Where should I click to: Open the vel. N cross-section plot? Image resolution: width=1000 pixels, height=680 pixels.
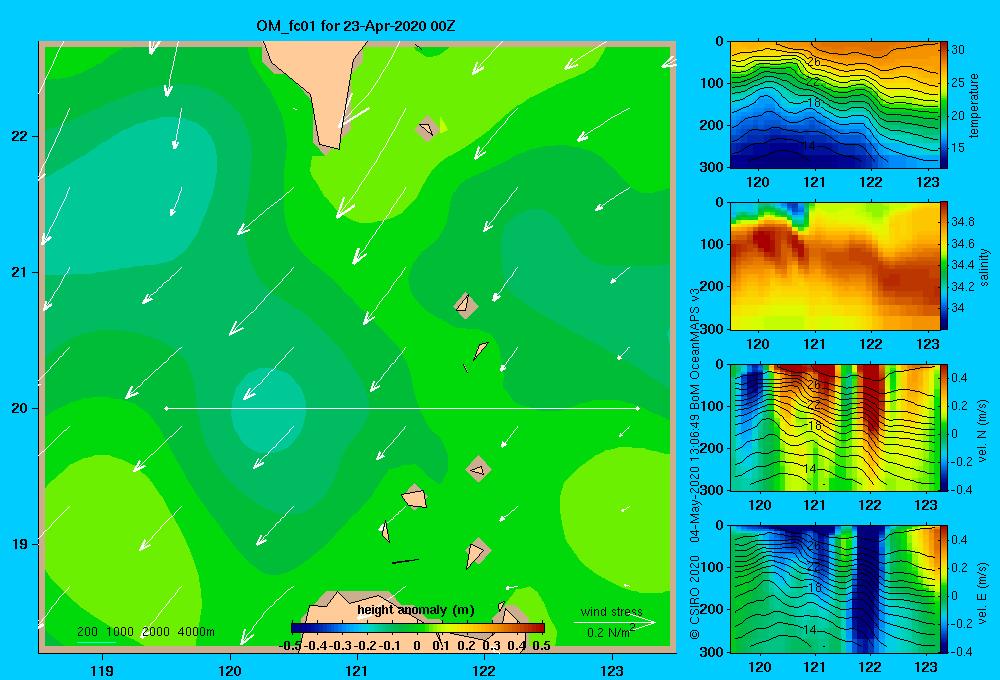point(835,427)
